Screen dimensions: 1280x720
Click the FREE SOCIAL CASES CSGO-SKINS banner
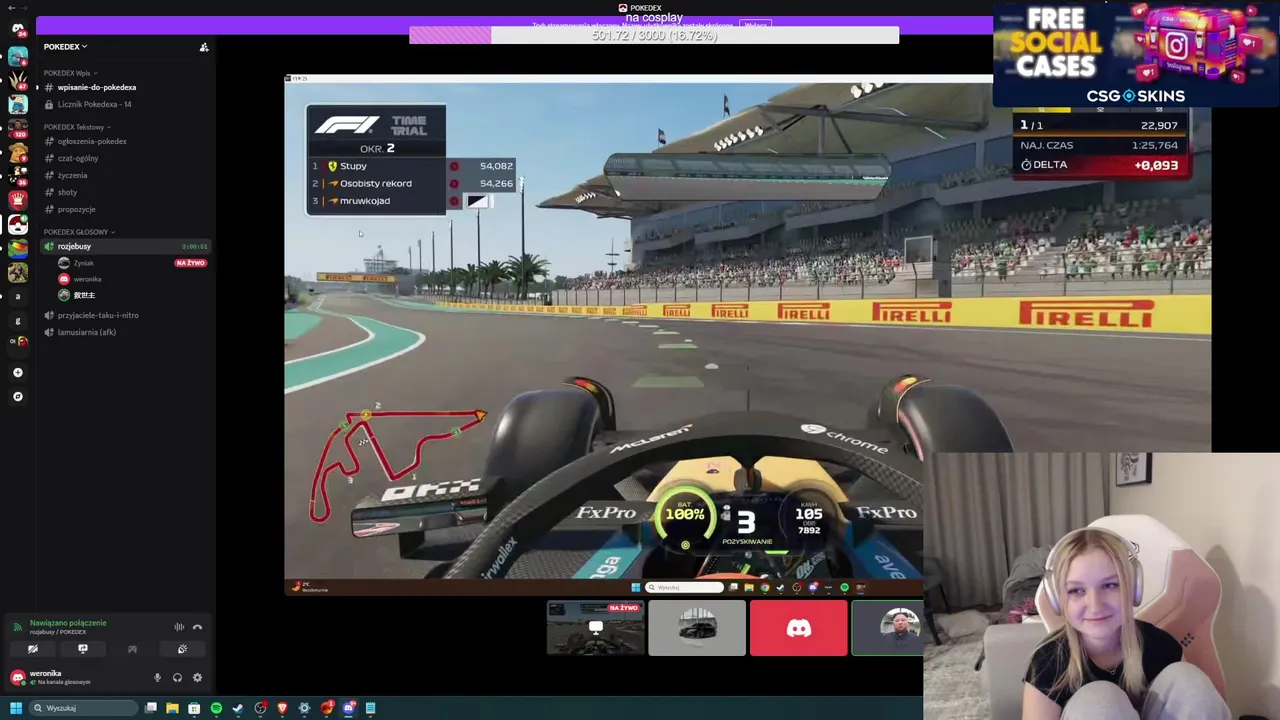[1136, 53]
